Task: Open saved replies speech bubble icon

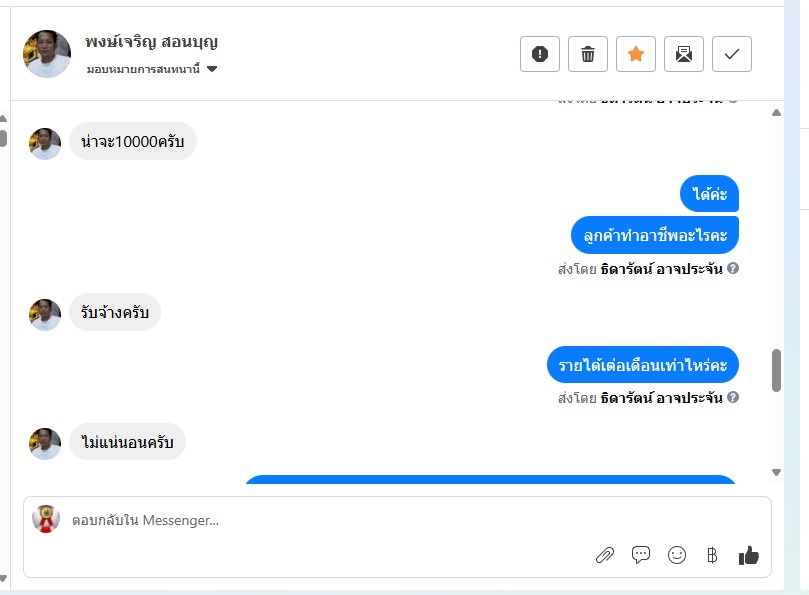Action: click(x=641, y=555)
